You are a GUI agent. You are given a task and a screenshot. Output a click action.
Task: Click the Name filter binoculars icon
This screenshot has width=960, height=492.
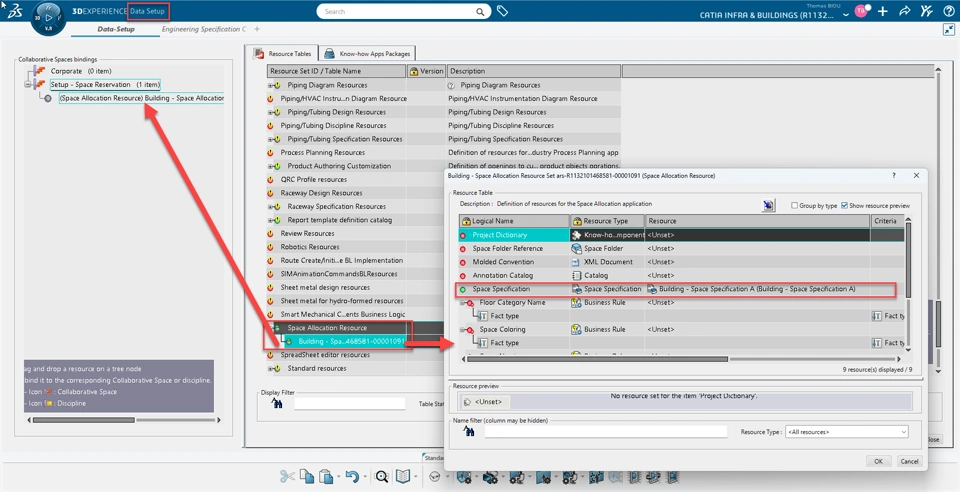pos(470,431)
